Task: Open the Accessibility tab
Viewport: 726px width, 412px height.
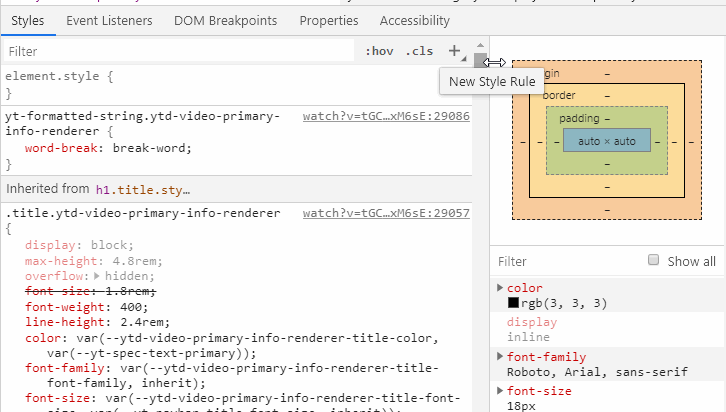Action: coord(415,21)
